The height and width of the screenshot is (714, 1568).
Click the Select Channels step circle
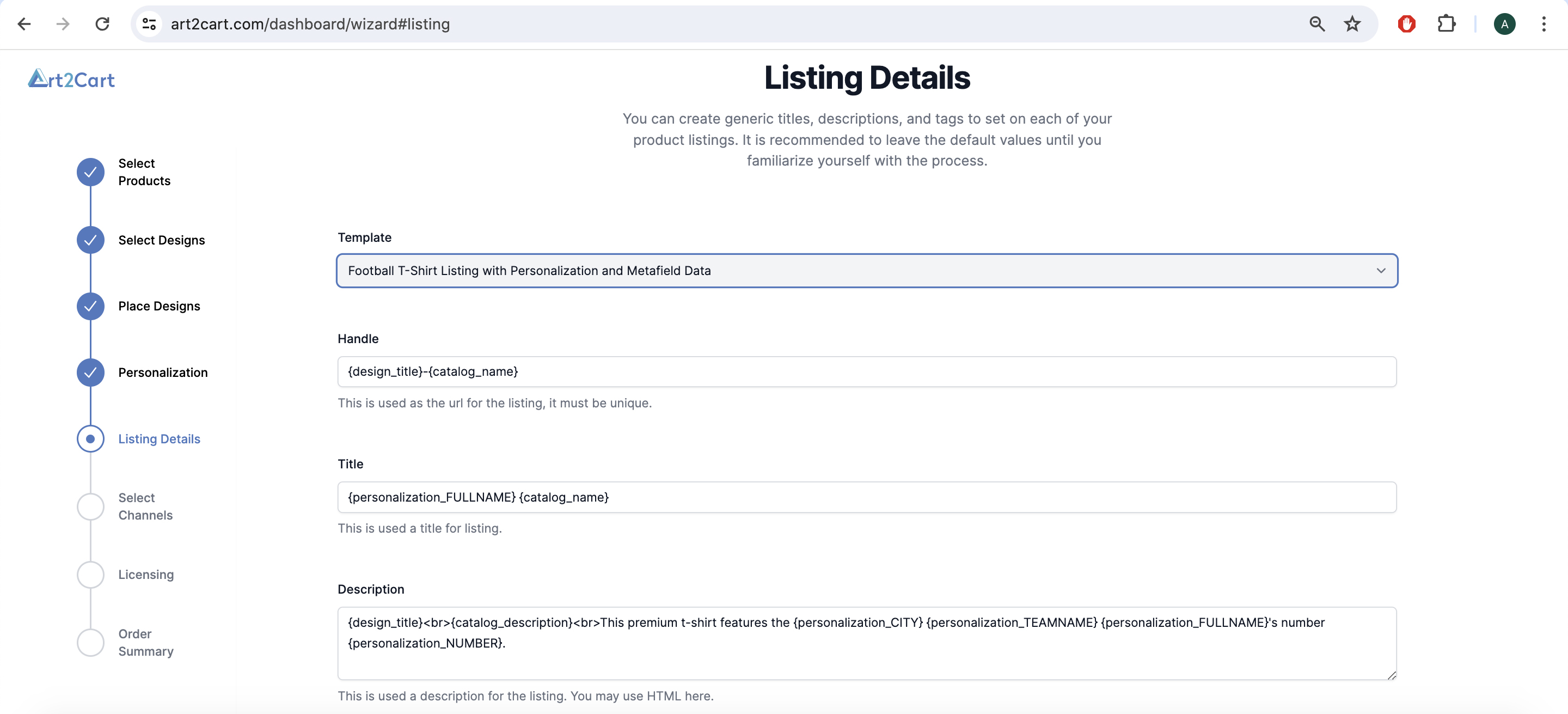coord(90,506)
